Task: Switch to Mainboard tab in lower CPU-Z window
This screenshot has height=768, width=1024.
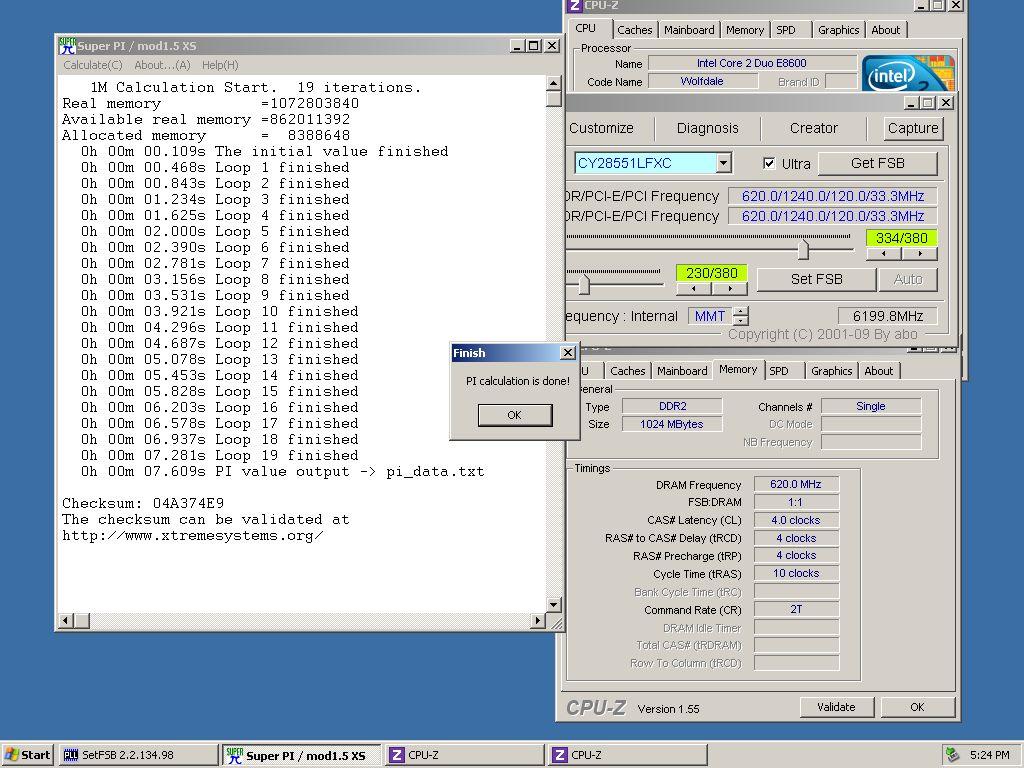Action: pyautogui.click(x=682, y=371)
